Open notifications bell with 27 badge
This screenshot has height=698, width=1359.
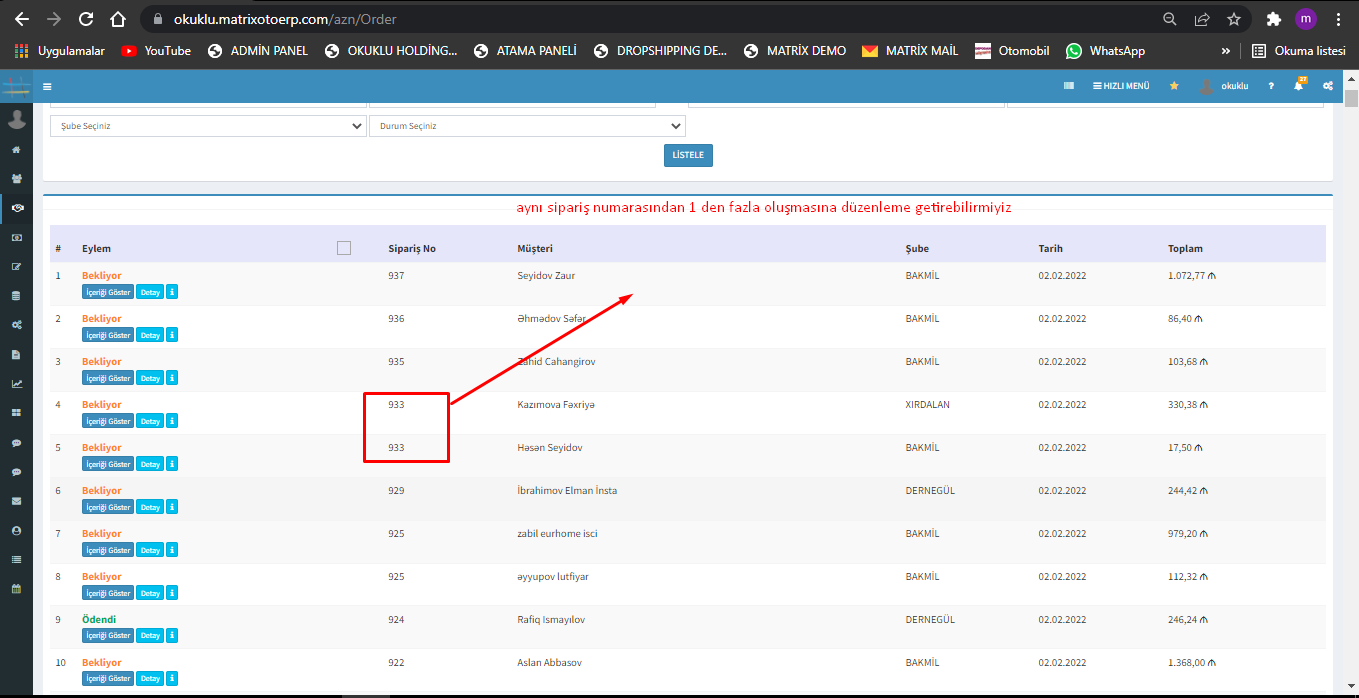tap(1299, 86)
